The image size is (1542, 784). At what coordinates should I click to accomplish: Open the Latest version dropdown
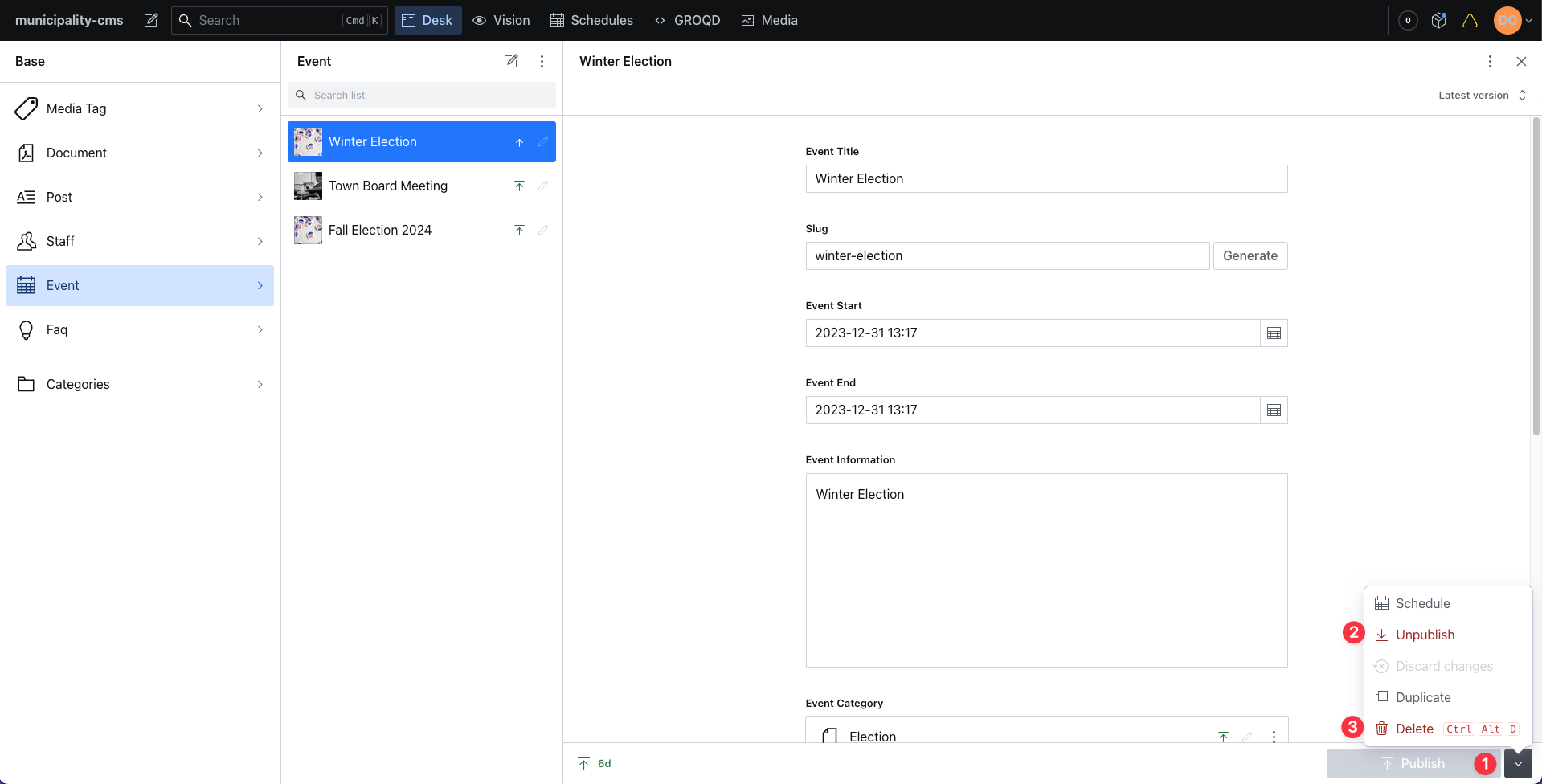pos(1481,95)
